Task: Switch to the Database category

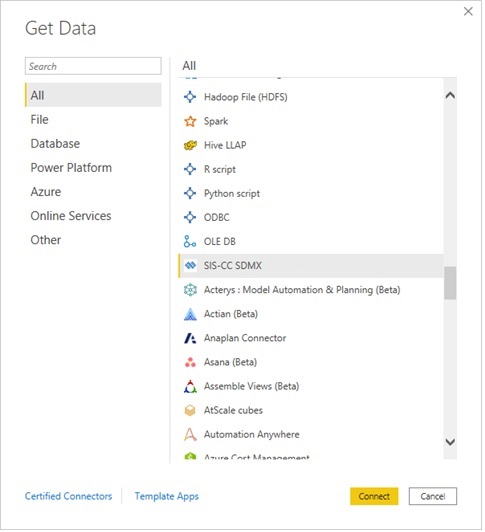Action: [x=55, y=144]
